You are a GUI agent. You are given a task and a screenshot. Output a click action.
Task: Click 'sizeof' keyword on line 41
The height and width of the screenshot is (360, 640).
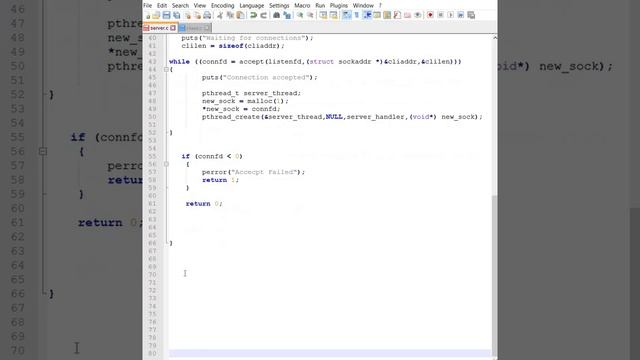pyautogui.click(x=231, y=46)
